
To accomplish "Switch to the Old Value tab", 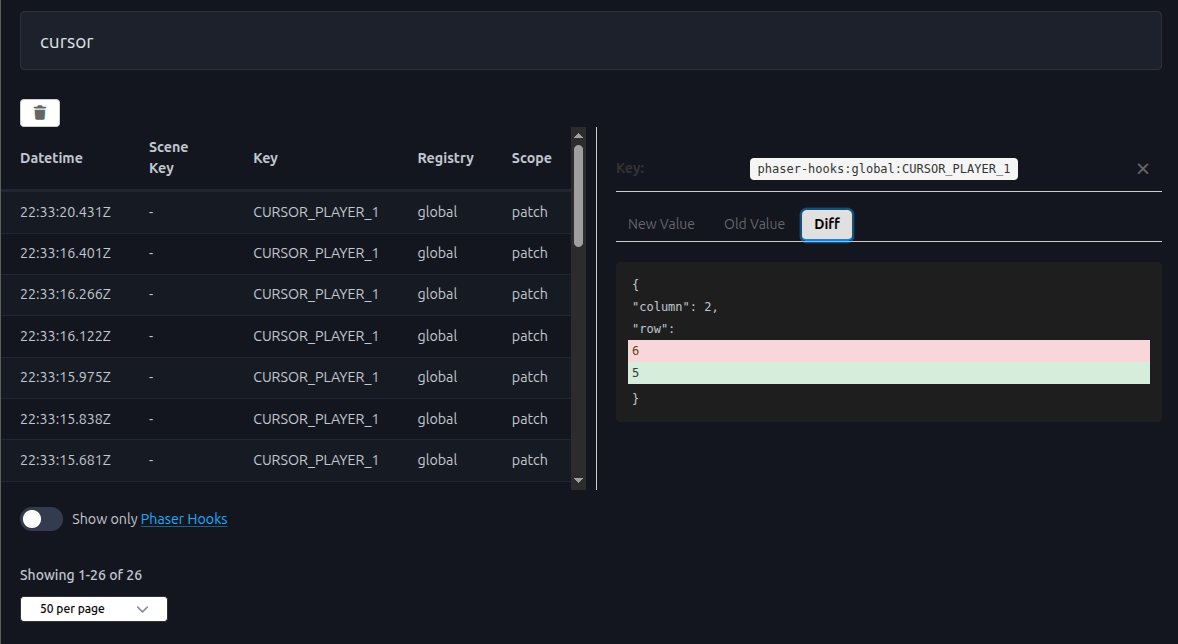I will [x=754, y=224].
